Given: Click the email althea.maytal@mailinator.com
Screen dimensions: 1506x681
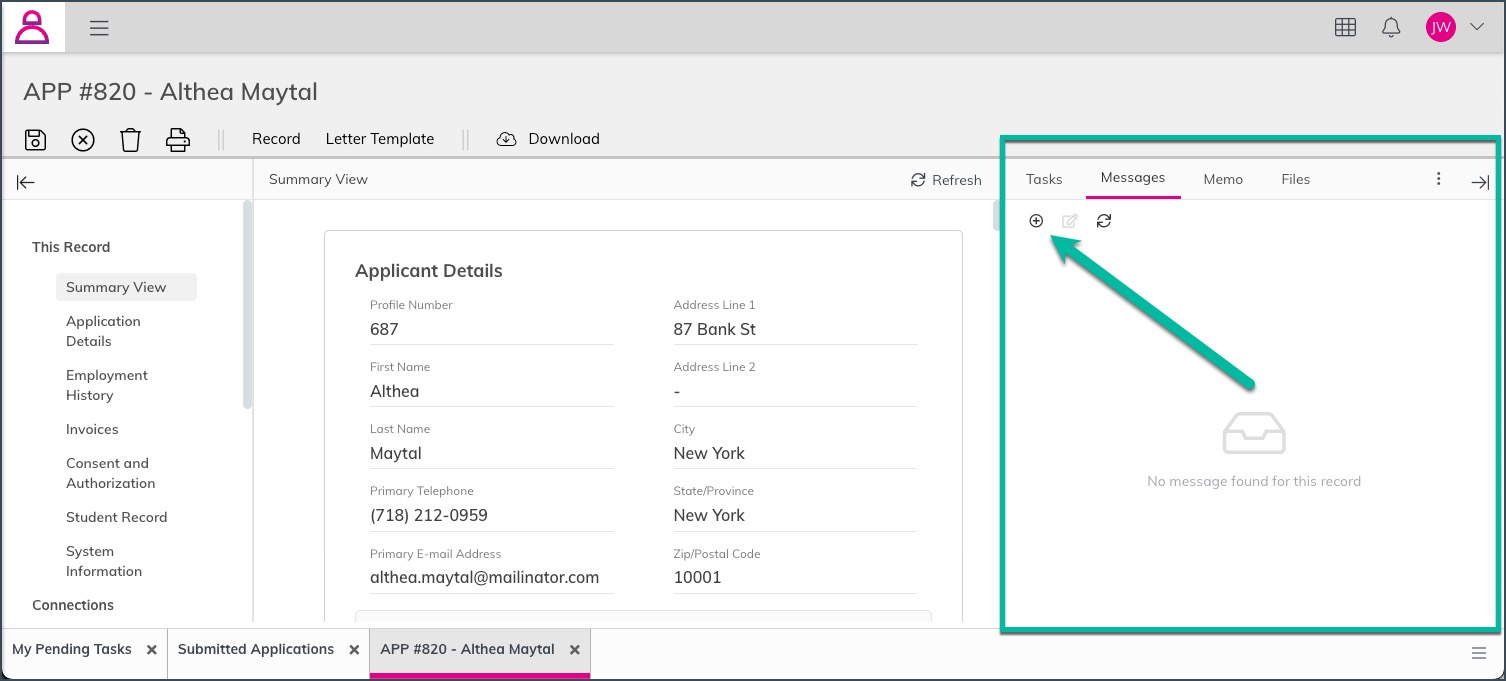Looking at the screenshot, I should pos(485,577).
